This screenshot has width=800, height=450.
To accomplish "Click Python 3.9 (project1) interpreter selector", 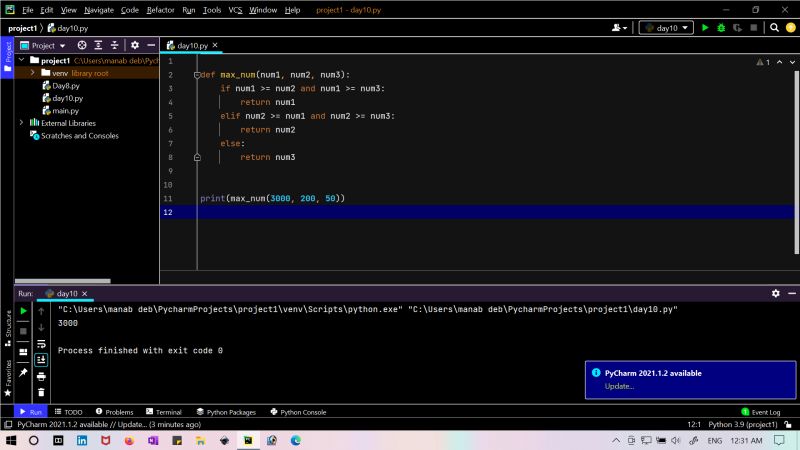I will 742,424.
